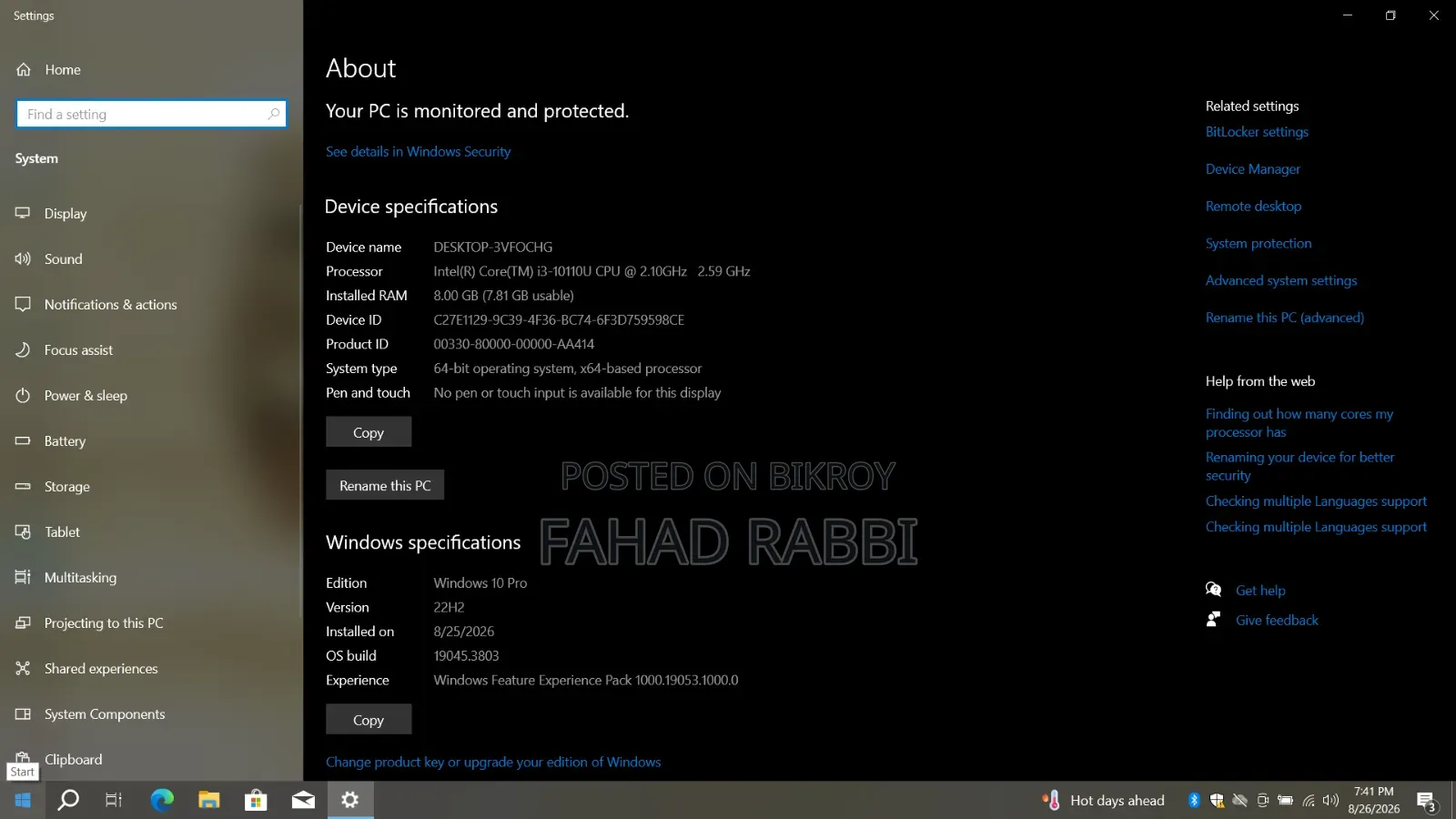Click the 8.00 GB installed RAM value
This screenshot has height=819, width=1456.
(503, 295)
